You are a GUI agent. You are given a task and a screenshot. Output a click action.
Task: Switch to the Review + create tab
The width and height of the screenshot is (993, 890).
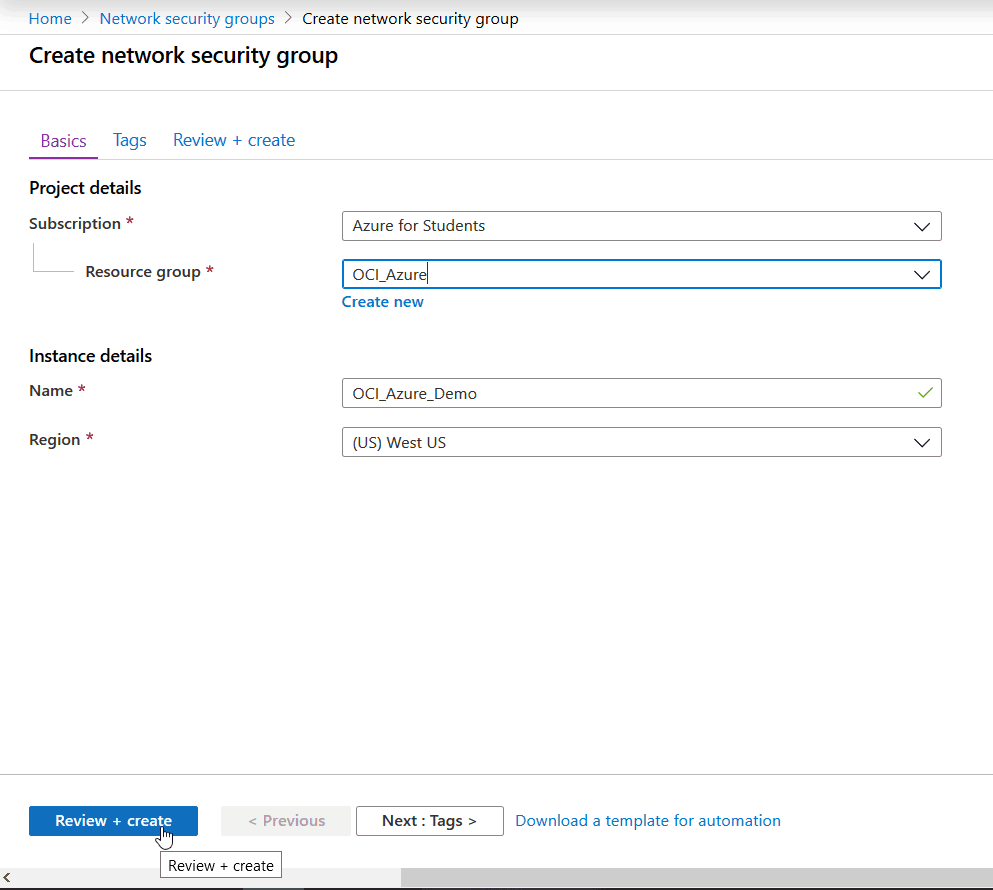tap(233, 140)
